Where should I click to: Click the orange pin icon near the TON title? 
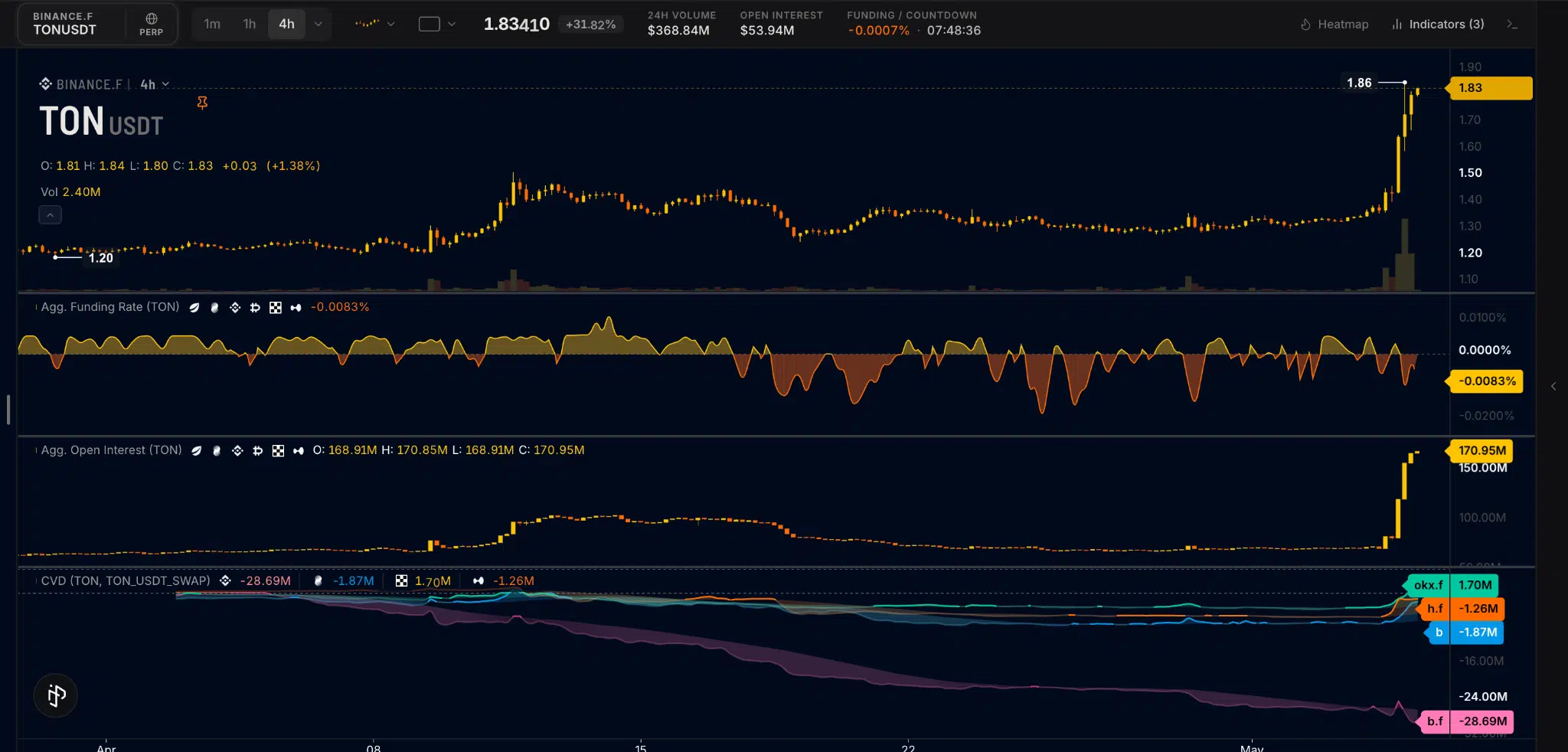click(x=202, y=103)
